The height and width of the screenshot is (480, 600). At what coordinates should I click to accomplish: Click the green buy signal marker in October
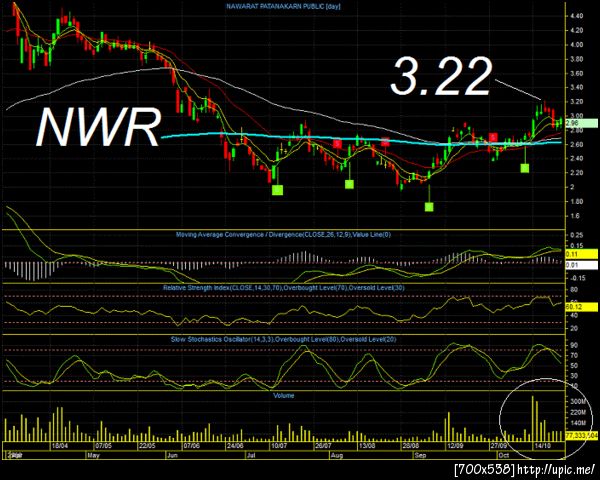click(525, 168)
